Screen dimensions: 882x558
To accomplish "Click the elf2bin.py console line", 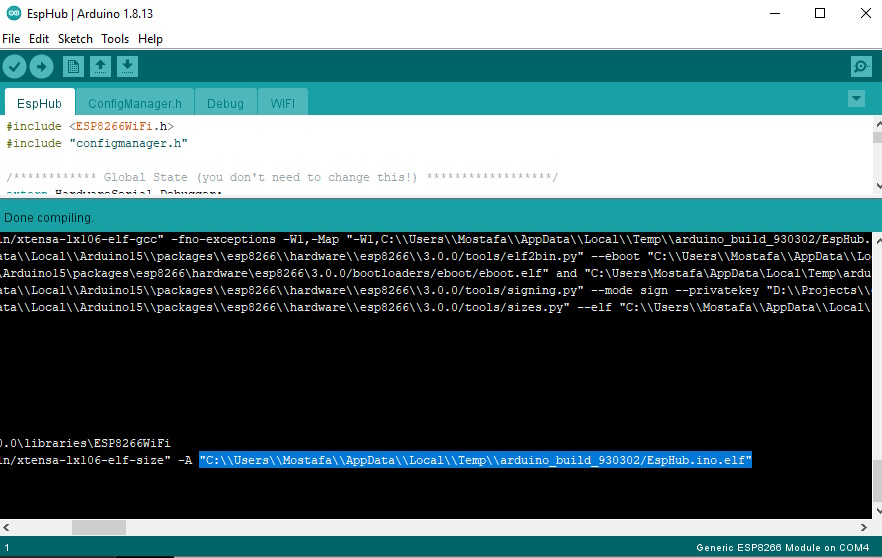I will coord(435,256).
